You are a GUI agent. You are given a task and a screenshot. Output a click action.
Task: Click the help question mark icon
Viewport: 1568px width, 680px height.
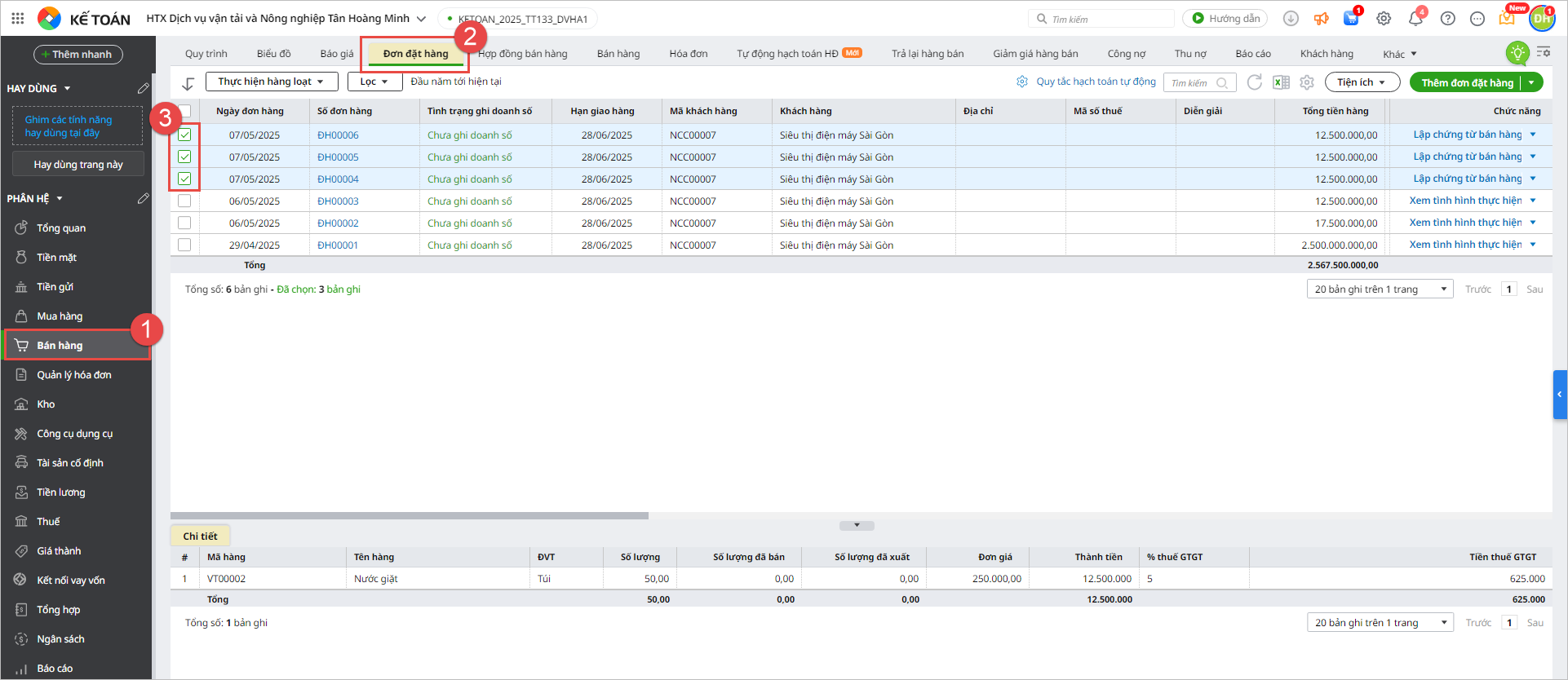[x=1448, y=19]
